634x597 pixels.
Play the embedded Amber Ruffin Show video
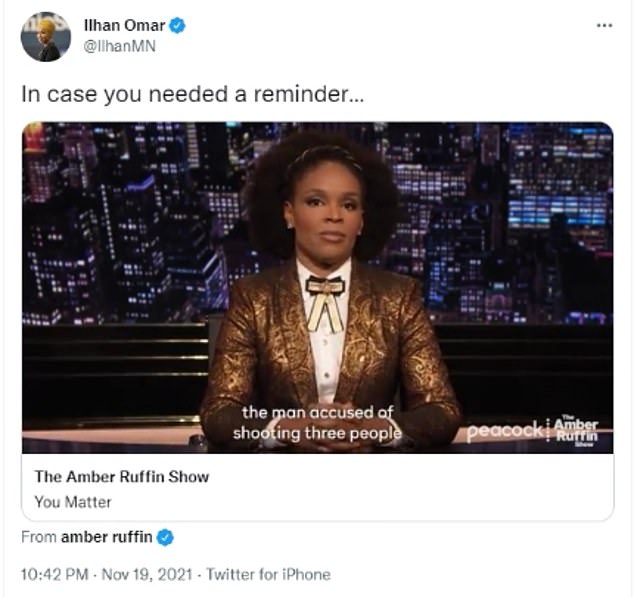317,288
